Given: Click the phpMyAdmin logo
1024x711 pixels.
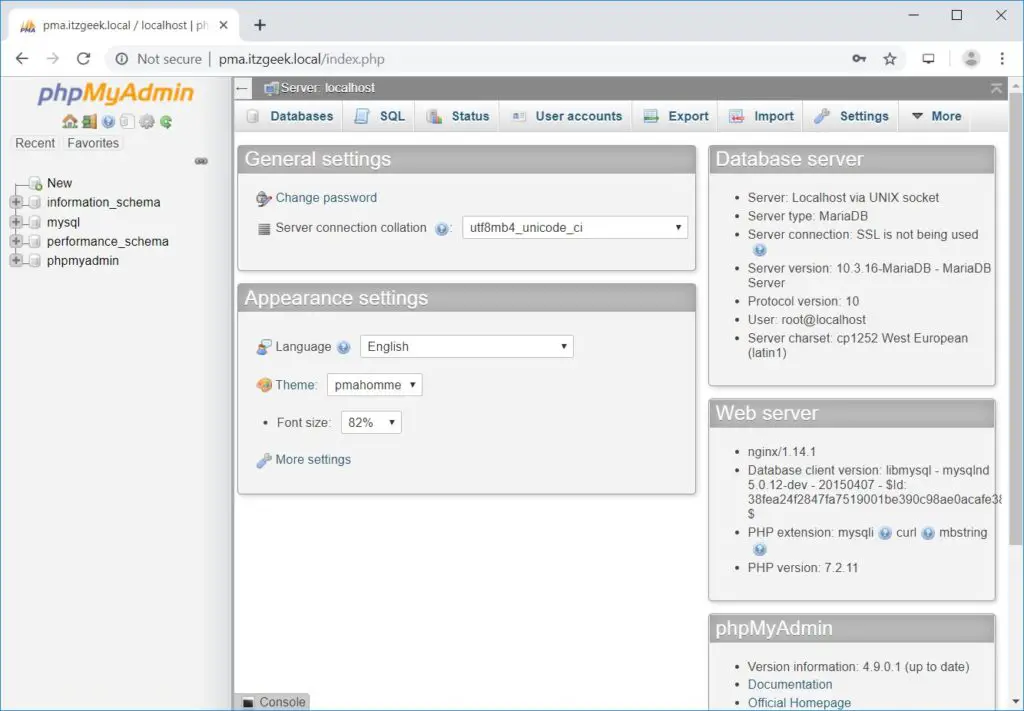Looking at the screenshot, I should 116,93.
